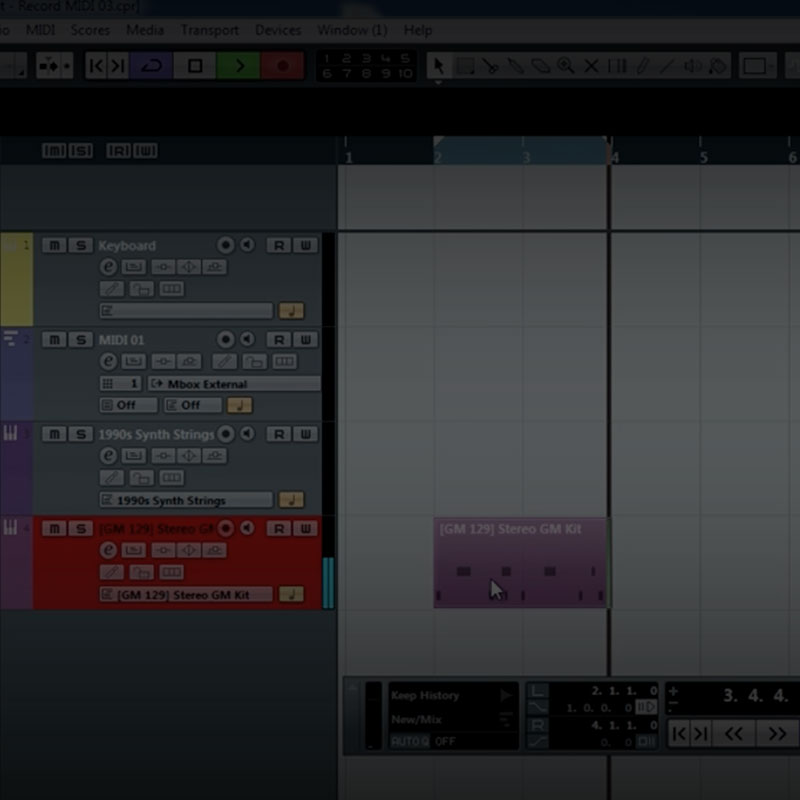Open the MIDI channel 1 selector on MIDI 01
This screenshot has height=800, width=800.
pos(120,384)
